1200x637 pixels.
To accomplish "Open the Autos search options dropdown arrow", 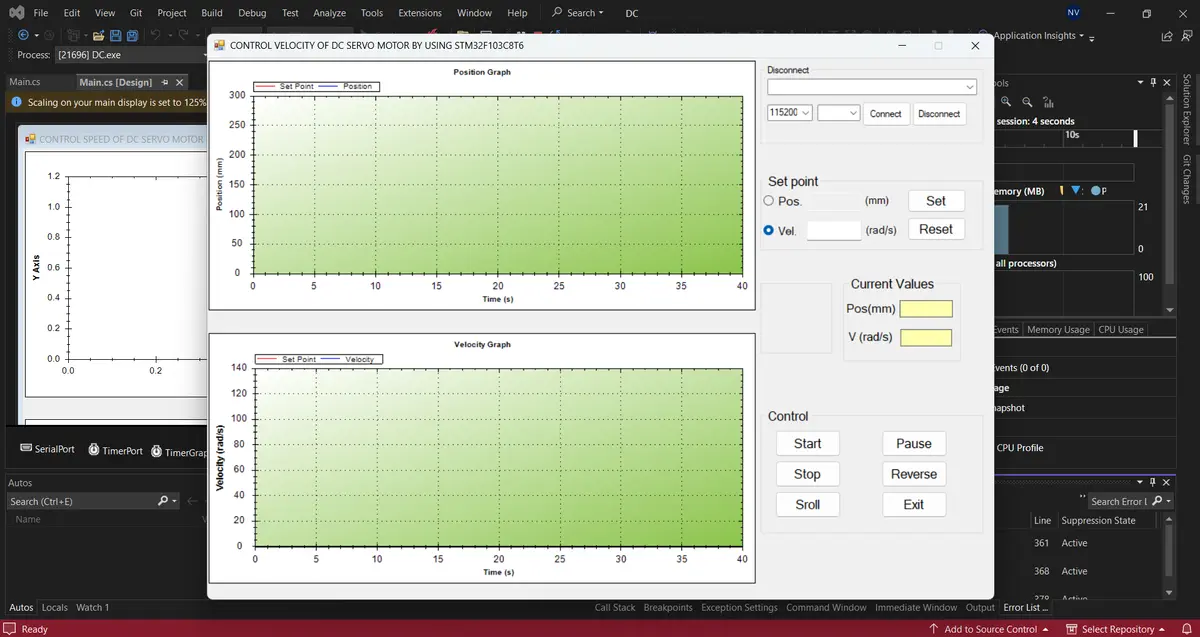I will tap(175, 501).
